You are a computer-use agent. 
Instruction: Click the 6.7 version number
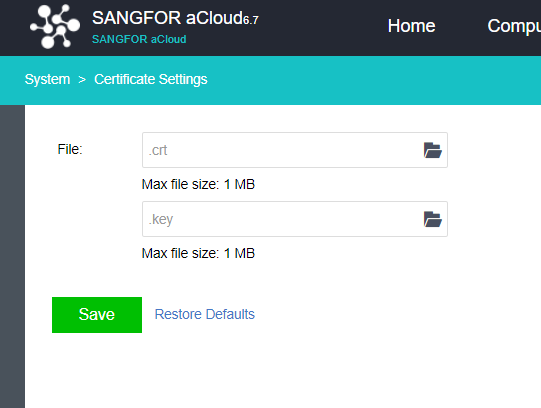point(251,20)
